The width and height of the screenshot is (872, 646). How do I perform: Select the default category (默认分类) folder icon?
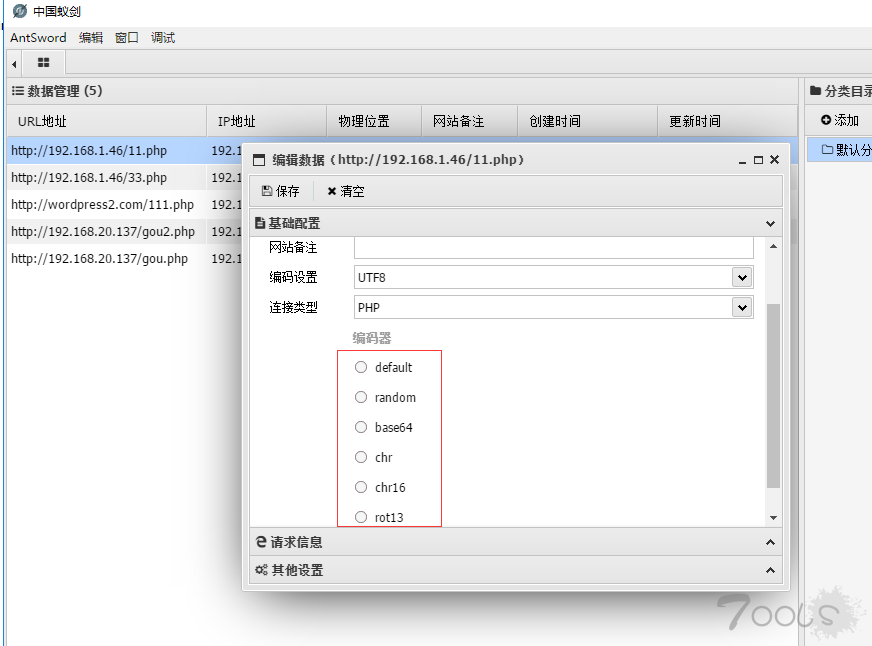point(827,150)
